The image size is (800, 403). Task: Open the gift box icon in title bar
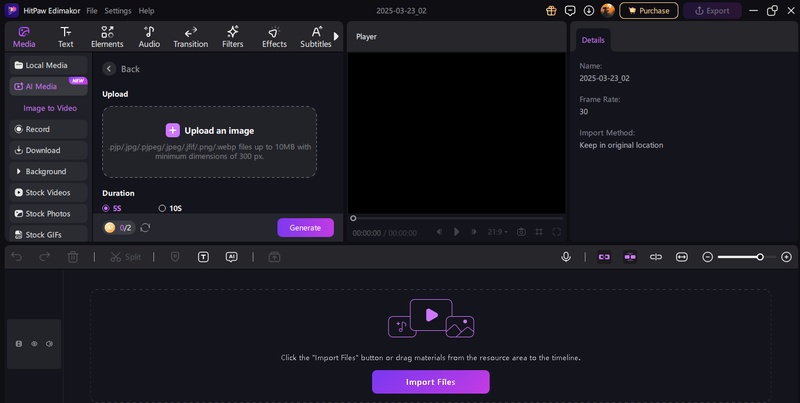coord(551,10)
